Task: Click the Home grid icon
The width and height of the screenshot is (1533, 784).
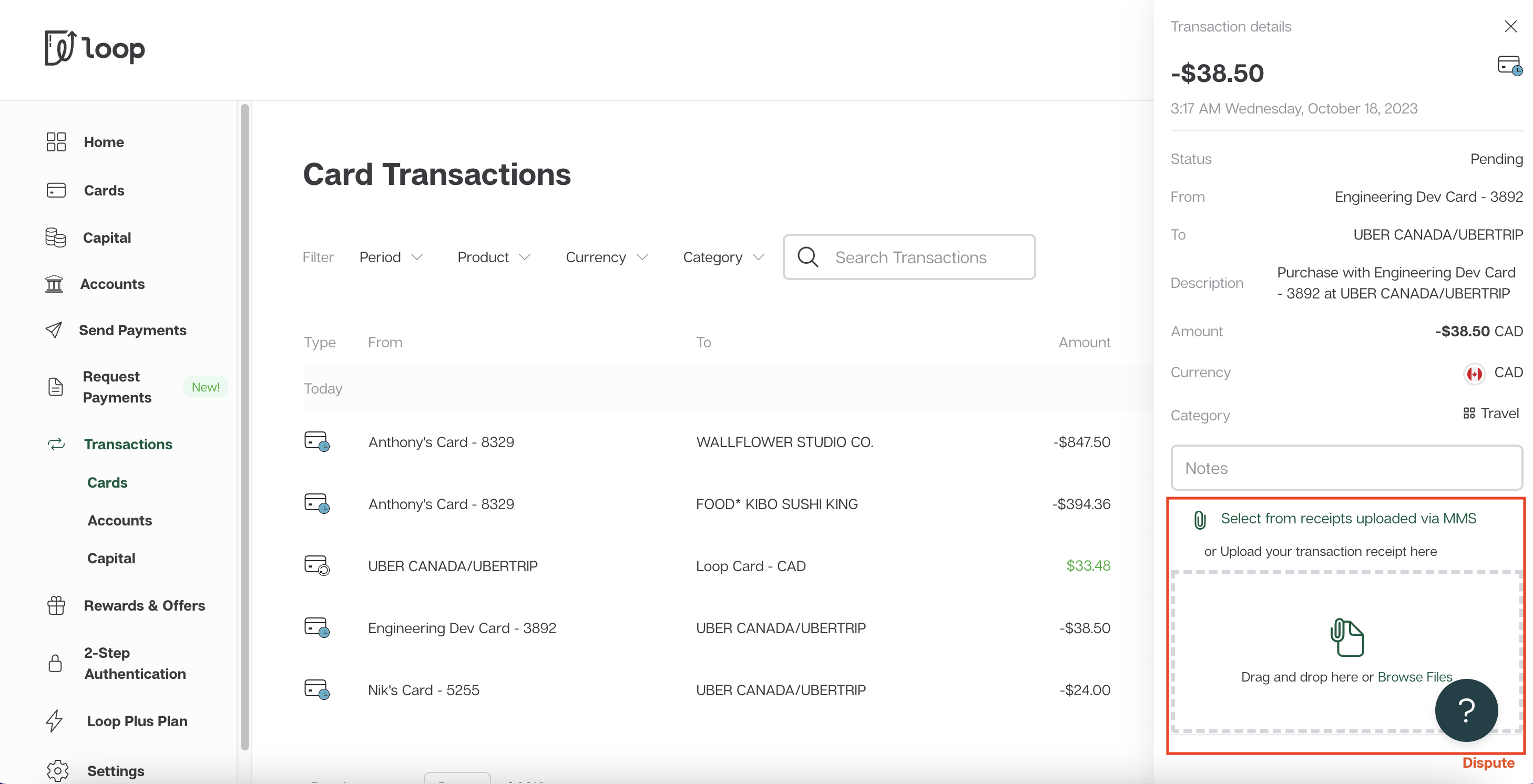Action: tap(56, 142)
